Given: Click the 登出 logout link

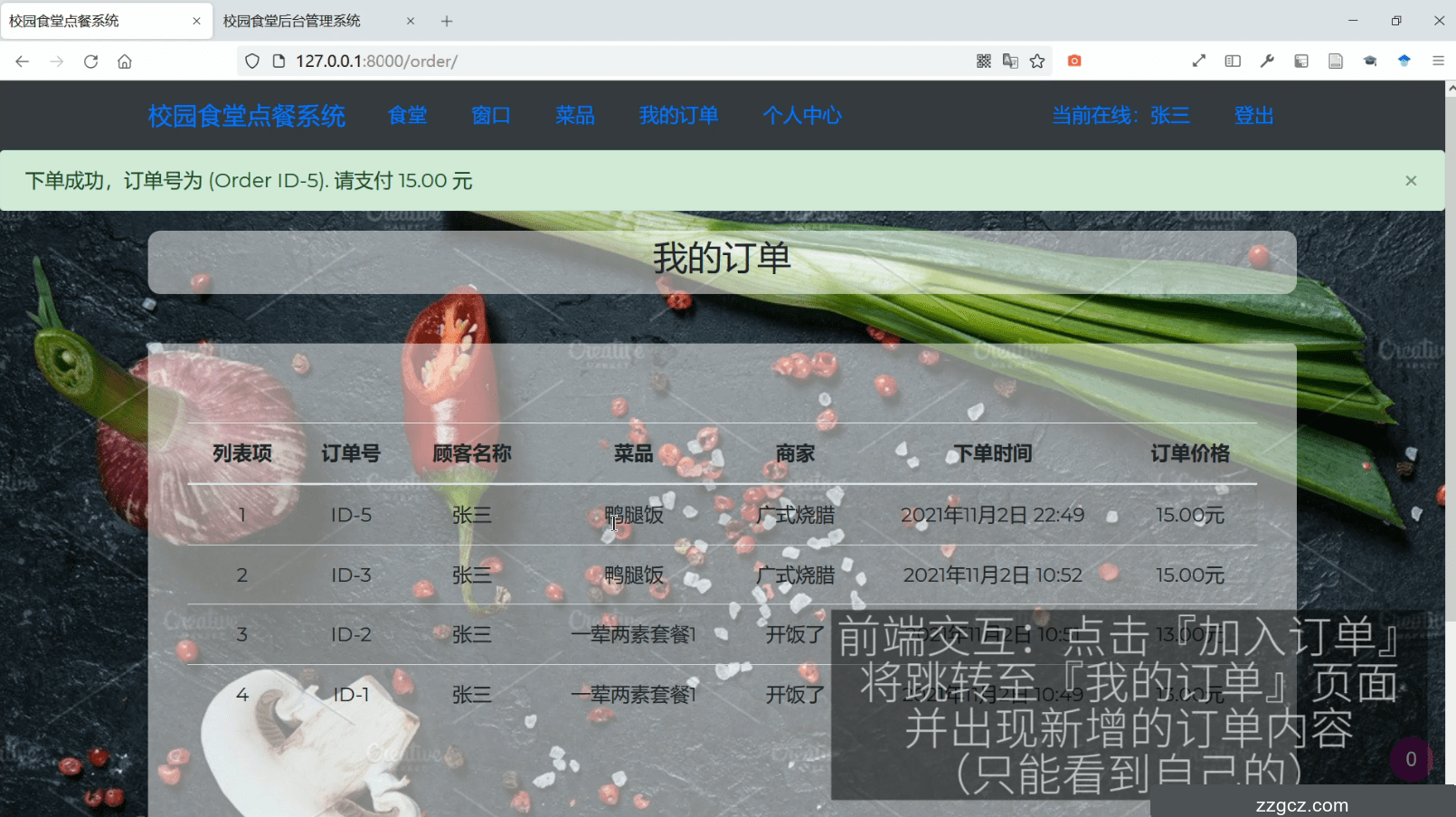Looking at the screenshot, I should point(1253,116).
